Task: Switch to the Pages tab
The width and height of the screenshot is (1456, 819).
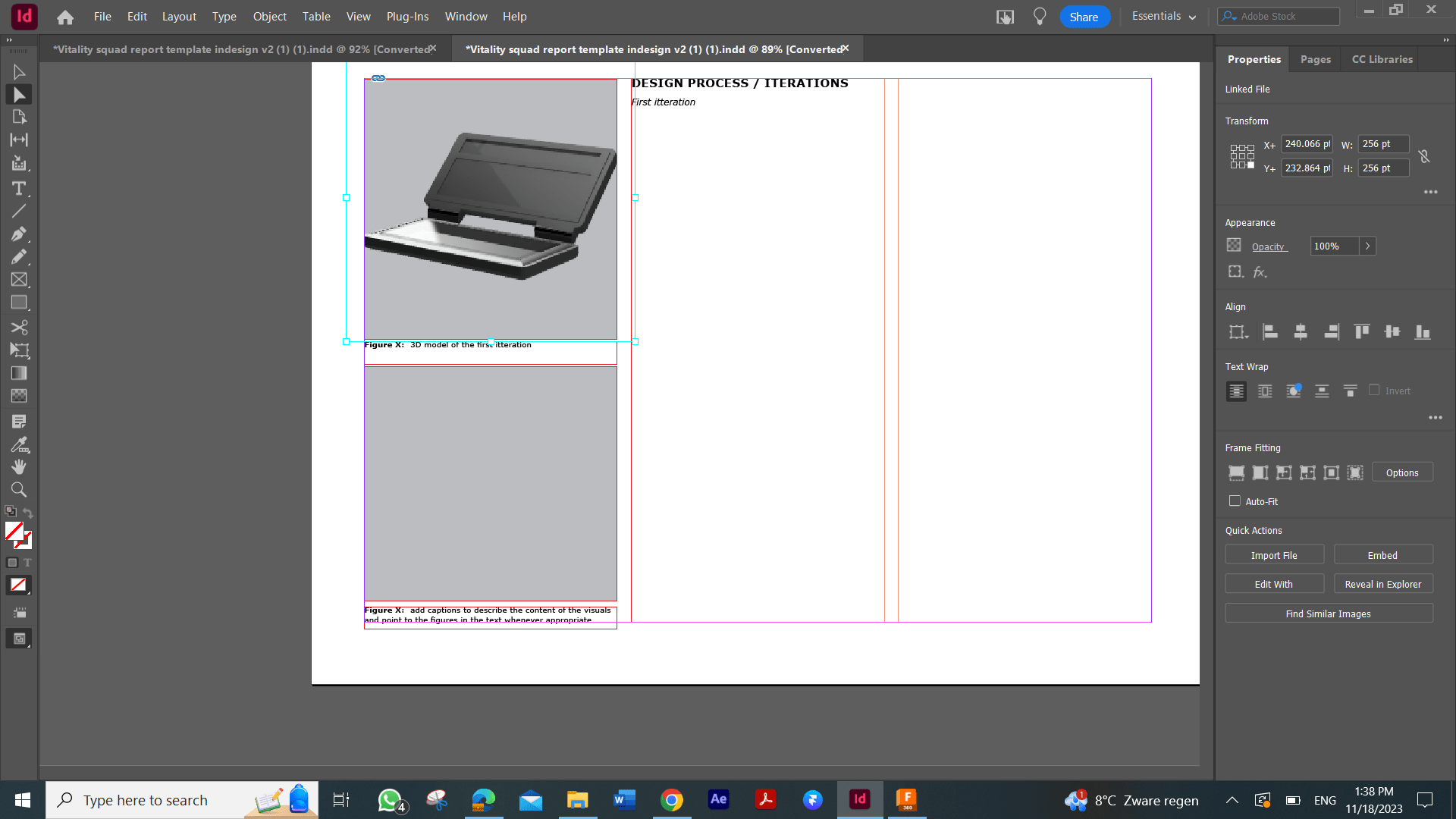Action: [1315, 59]
